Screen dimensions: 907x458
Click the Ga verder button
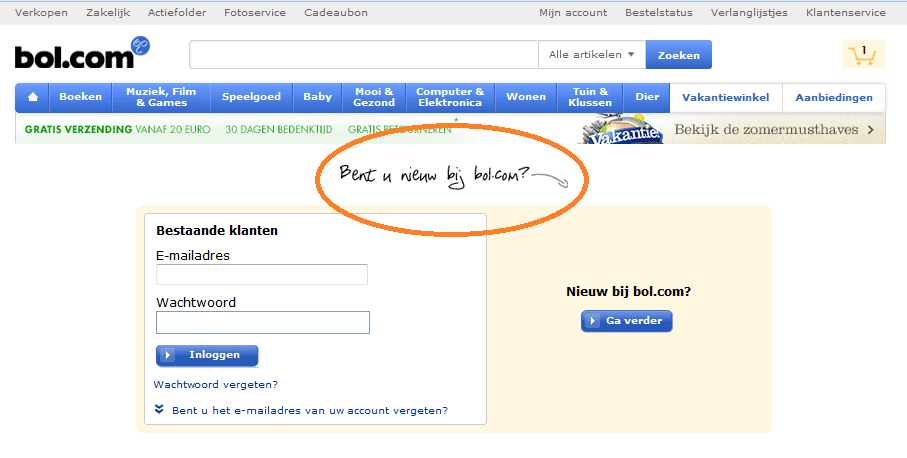[626, 321]
